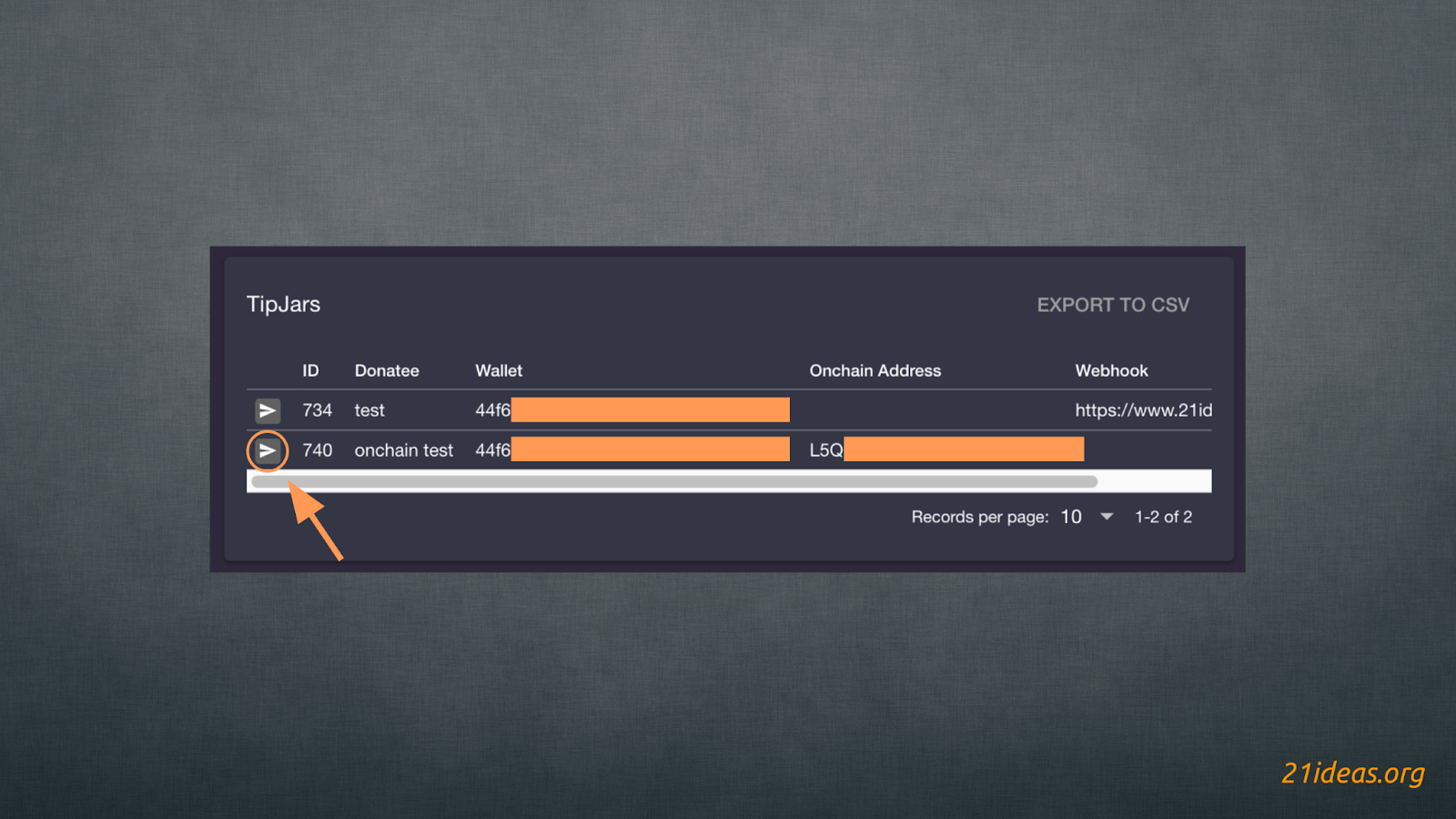This screenshot has width=1456, height=819.
Task: Click the donatee named "test"
Action: coord(369,410)
